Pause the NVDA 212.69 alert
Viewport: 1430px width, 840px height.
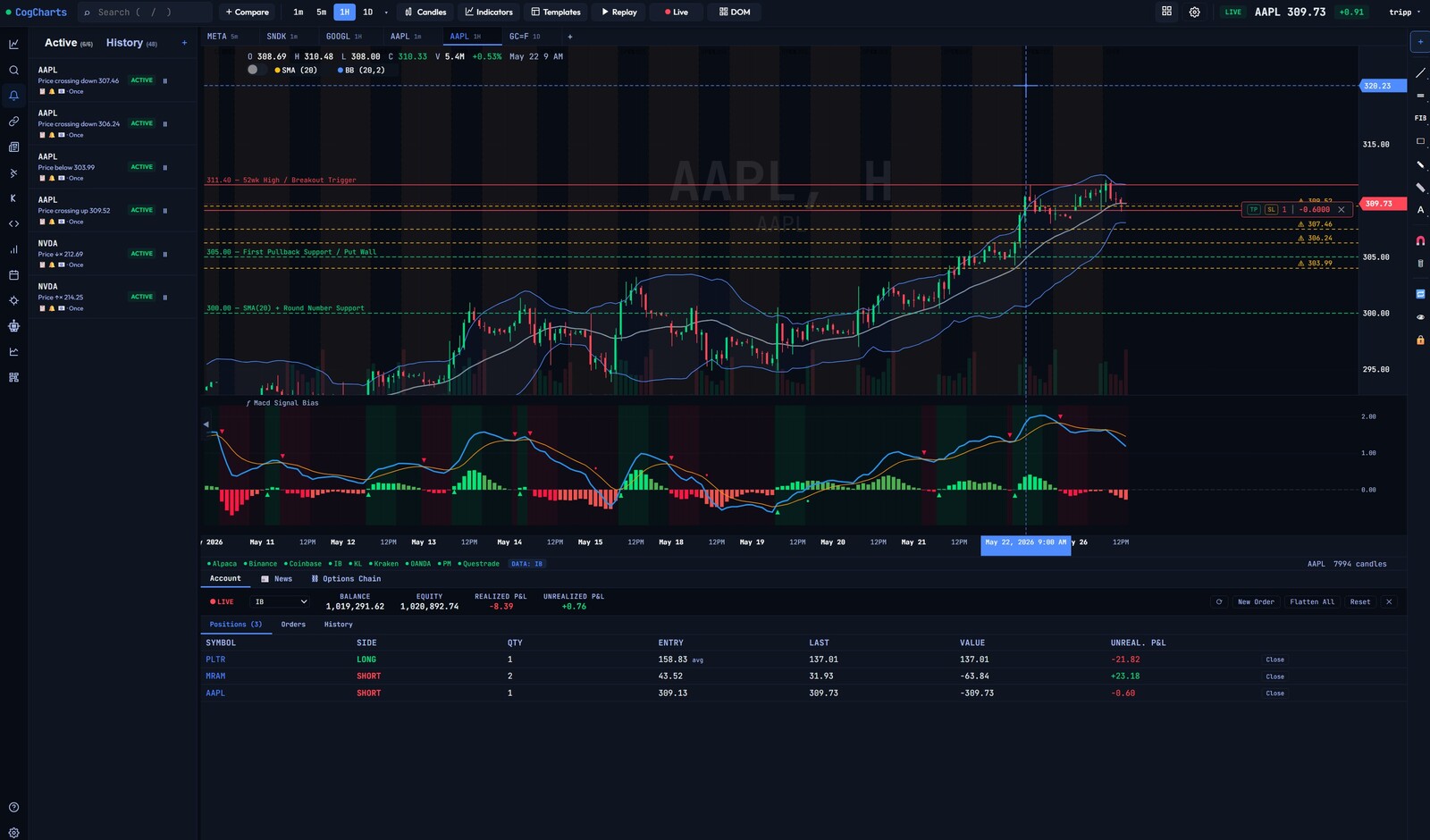point(165,254)
